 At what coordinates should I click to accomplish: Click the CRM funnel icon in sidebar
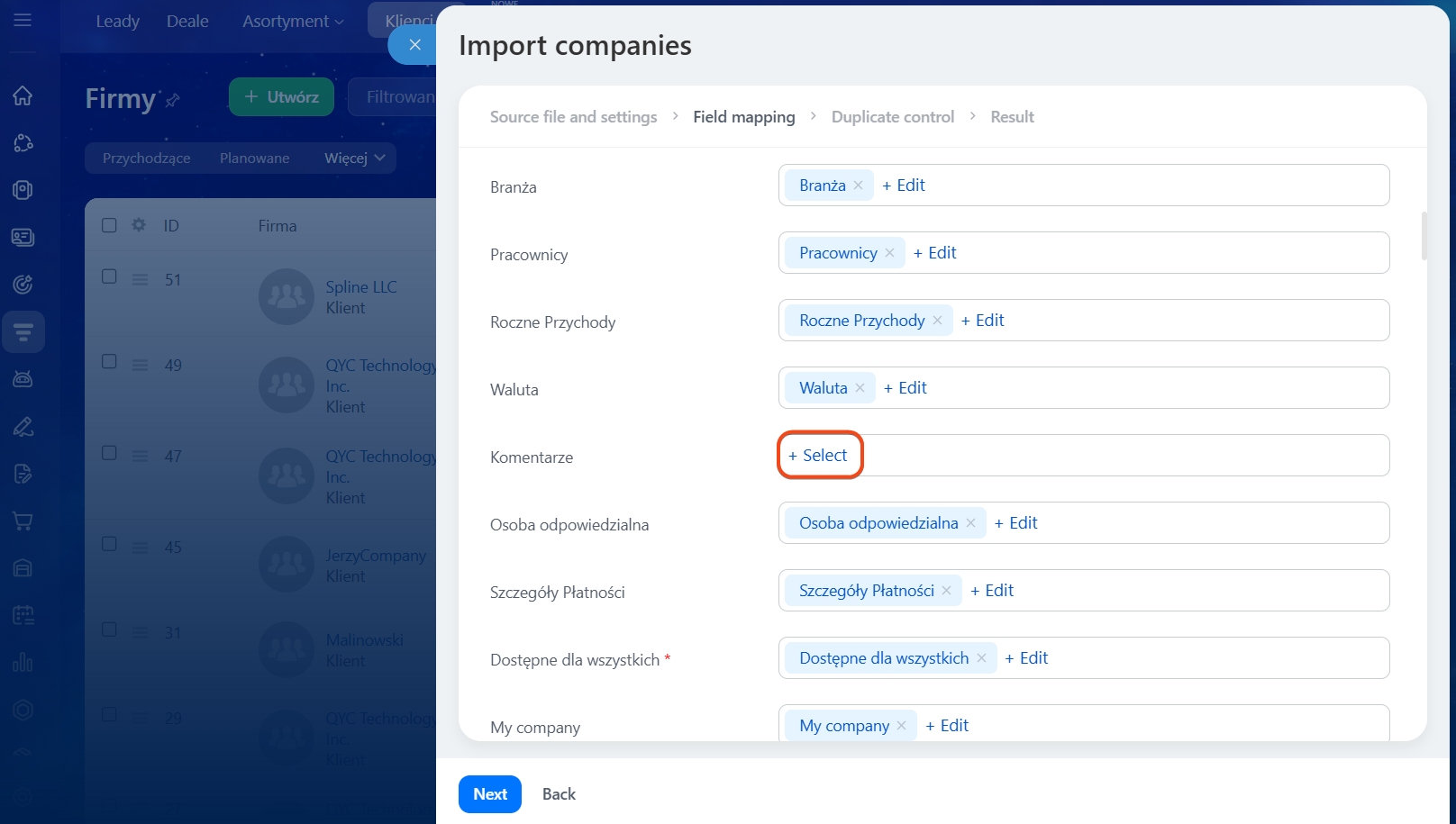23,332
